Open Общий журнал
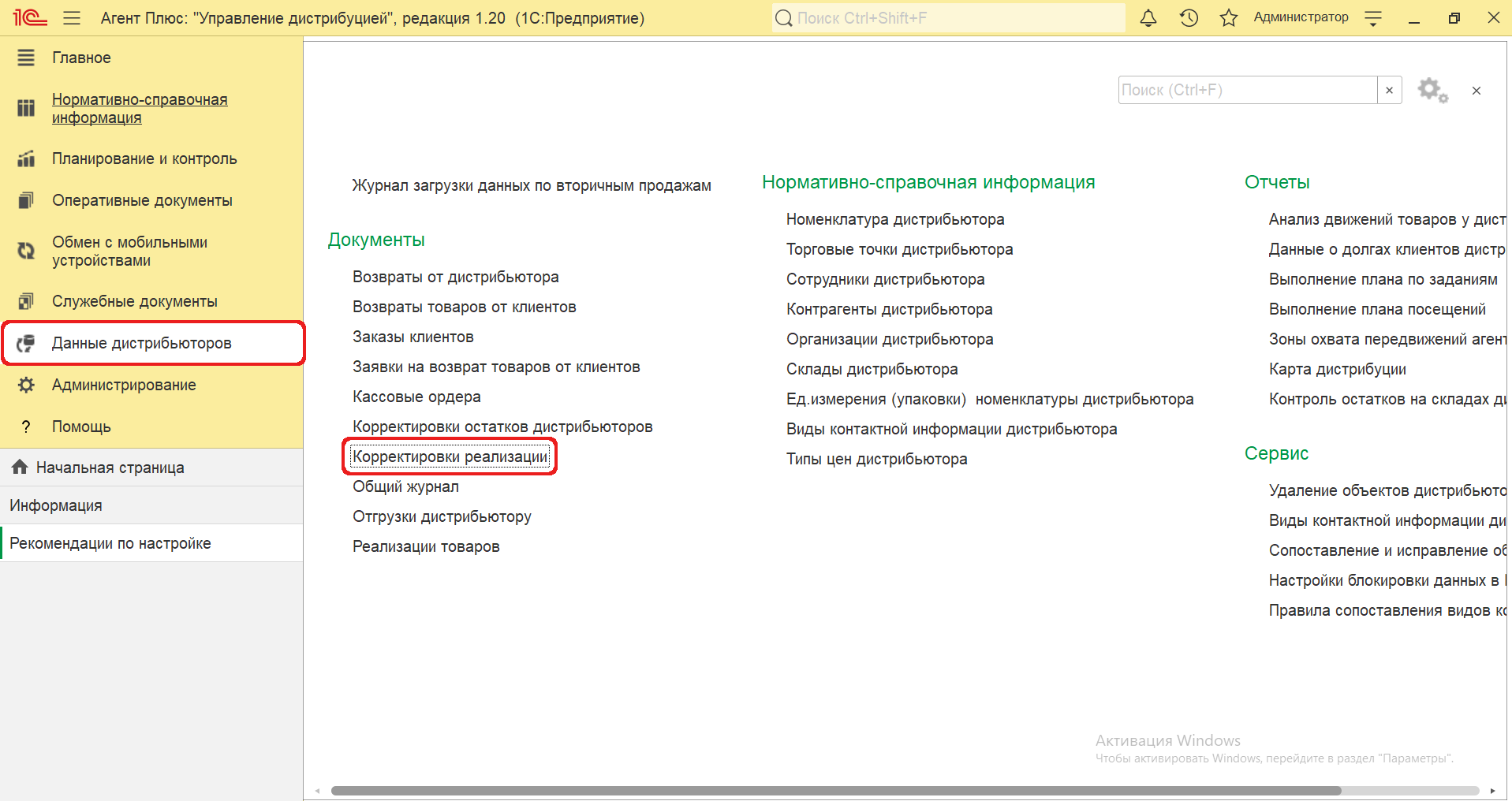1512x801 pixels. point(405,486)
